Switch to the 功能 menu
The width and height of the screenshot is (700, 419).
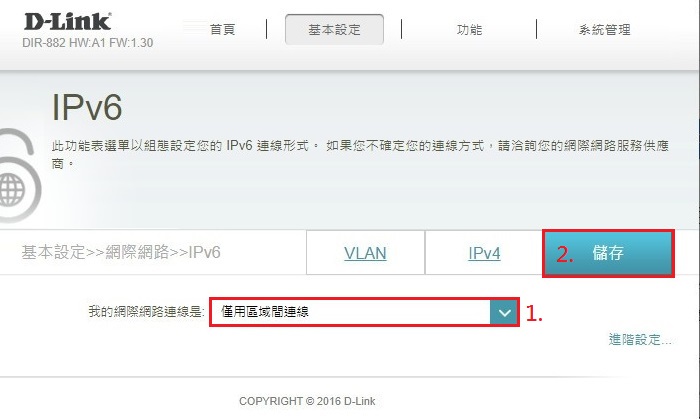469,29
